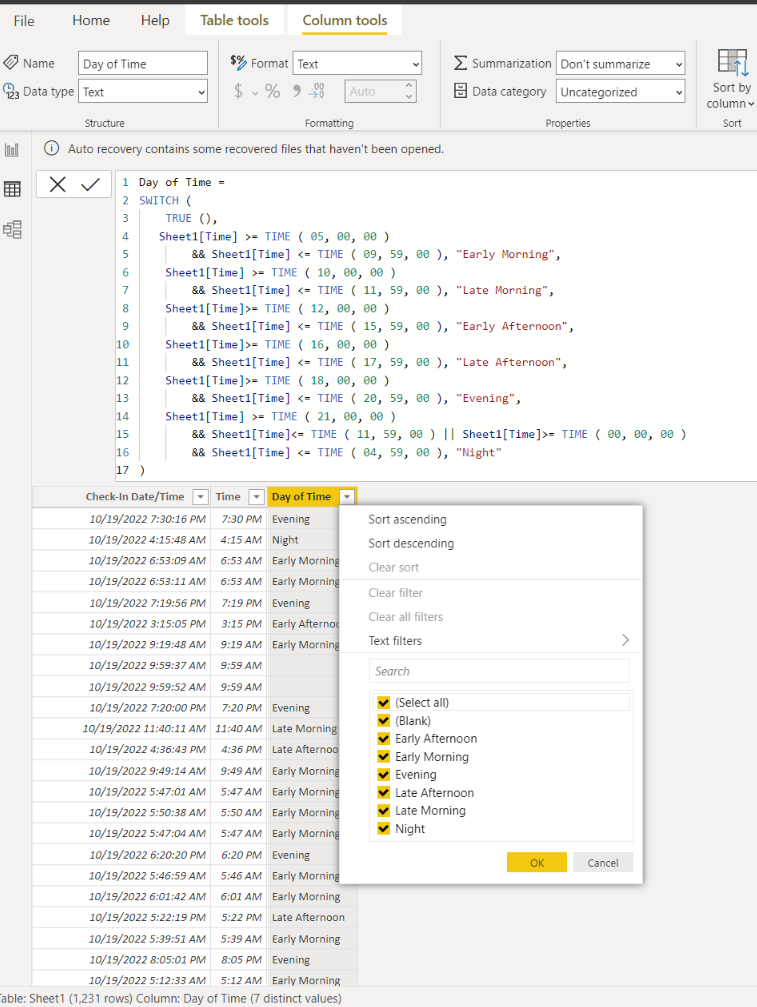The image size is (757, 1007).
Task: Cancel formula with X icon
Action: click(x=57, y=185)
